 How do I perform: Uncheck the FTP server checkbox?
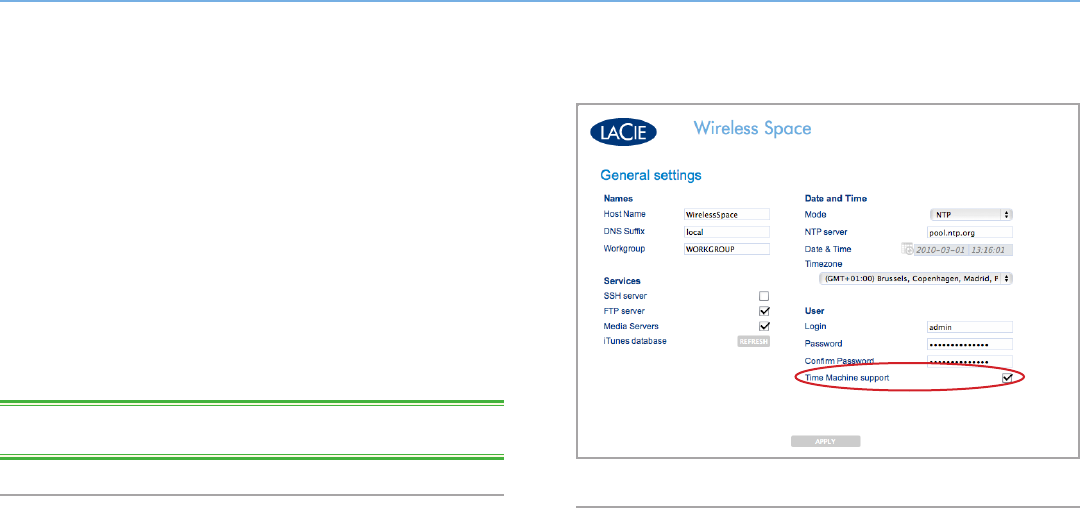(764, 311)
